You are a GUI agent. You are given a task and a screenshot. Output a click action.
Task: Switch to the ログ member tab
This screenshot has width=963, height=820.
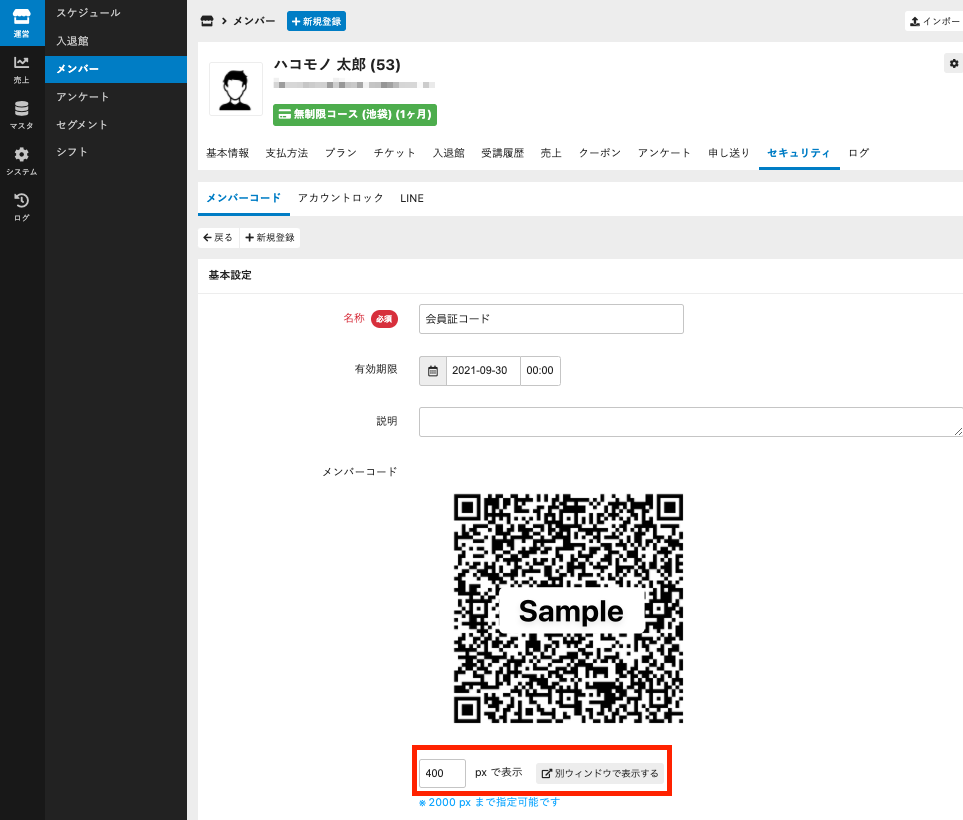click(859, 153)
